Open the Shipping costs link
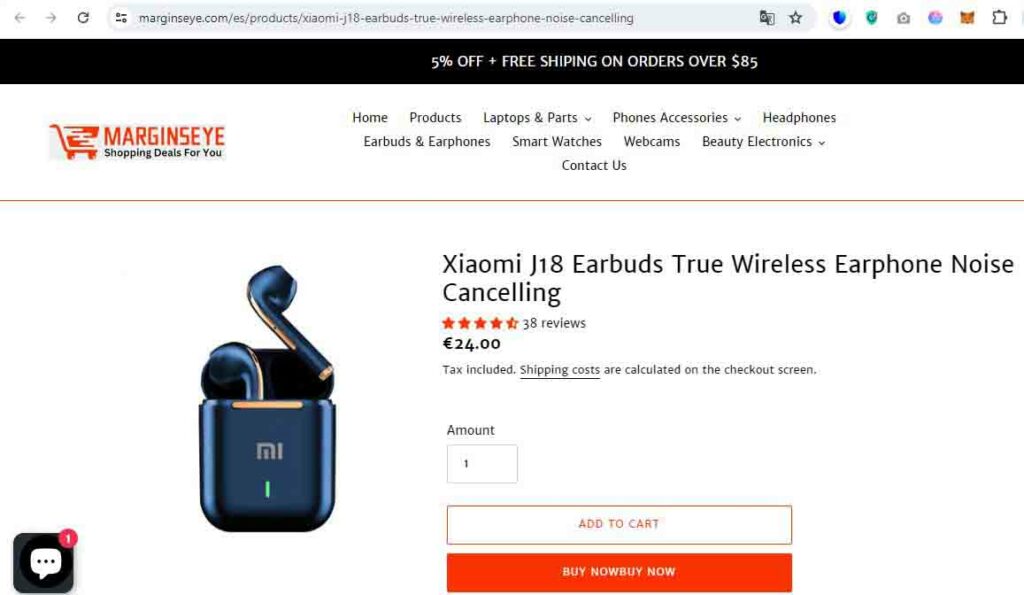This screenshot has height=595, width=1024. (559, 370)
